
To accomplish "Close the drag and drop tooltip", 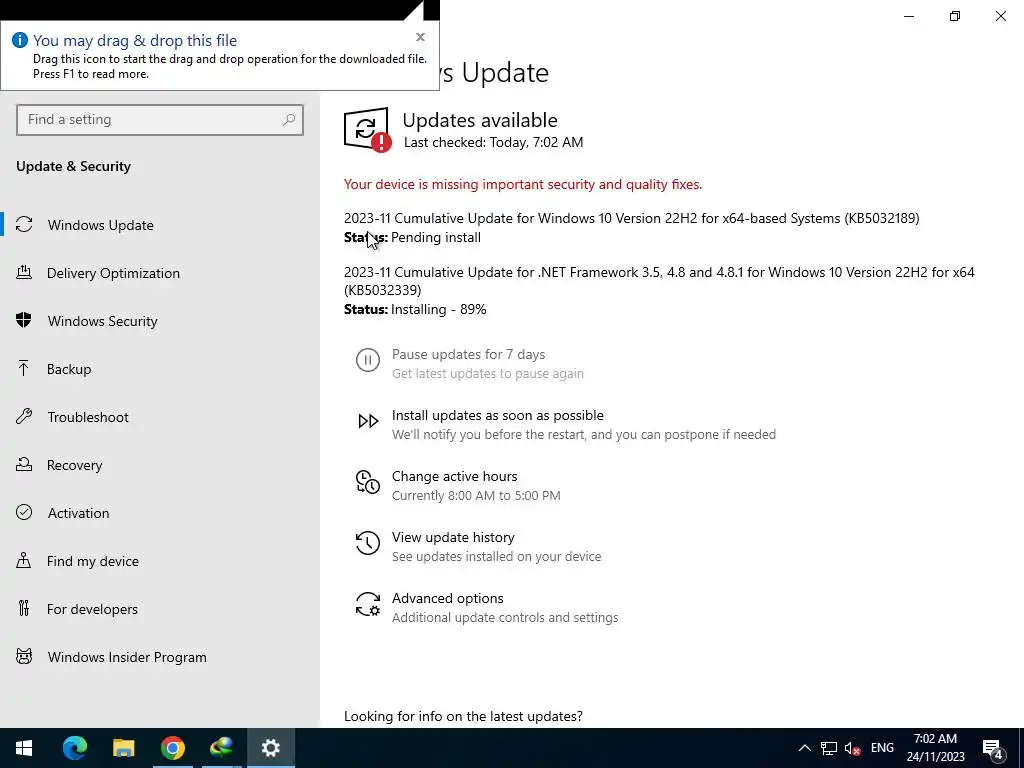I will [421, 37].
